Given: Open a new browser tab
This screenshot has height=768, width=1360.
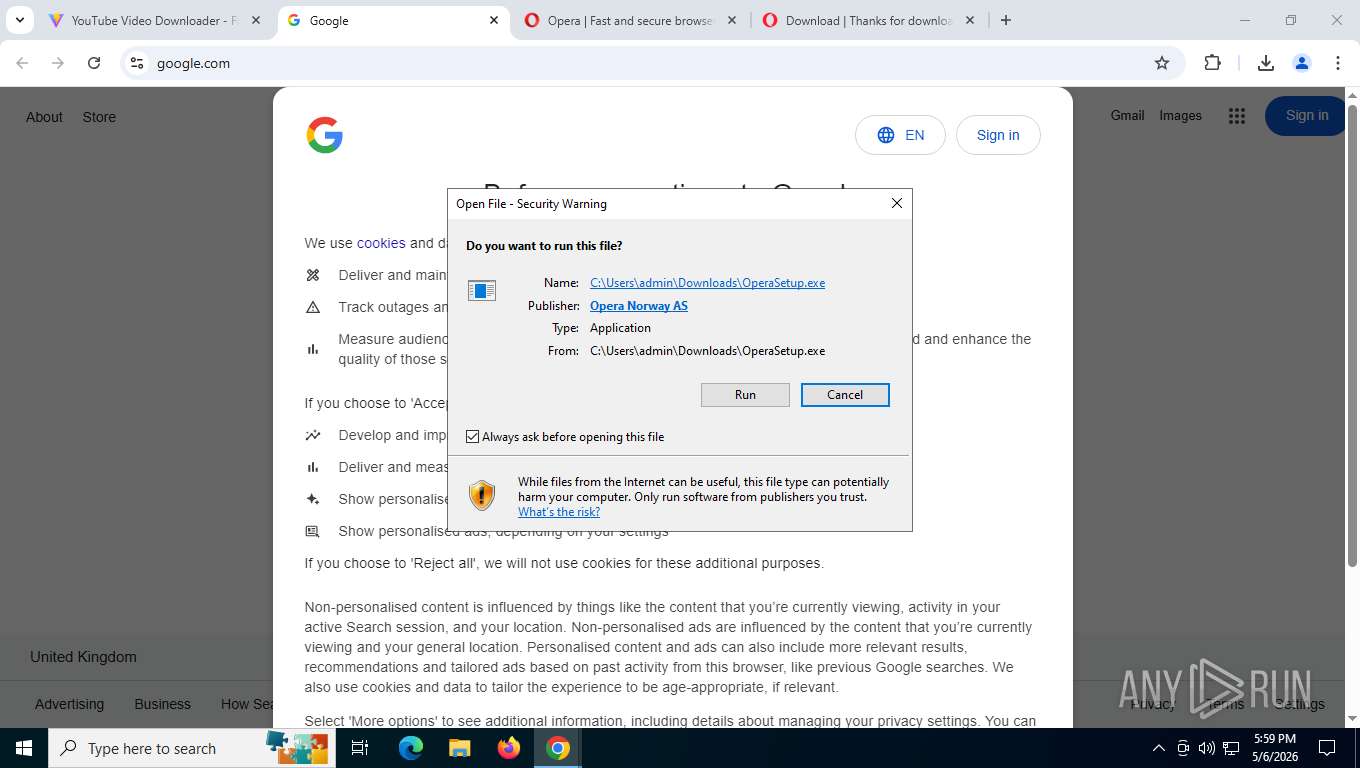Looking at the screenshot, I should pyautogui.click(x=1006, y=20).
